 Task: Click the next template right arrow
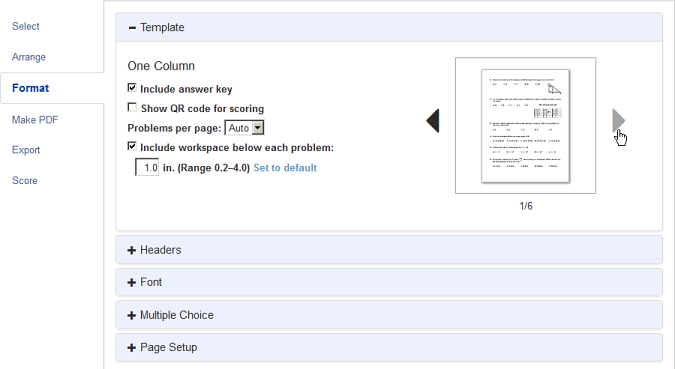click(619, 121)
